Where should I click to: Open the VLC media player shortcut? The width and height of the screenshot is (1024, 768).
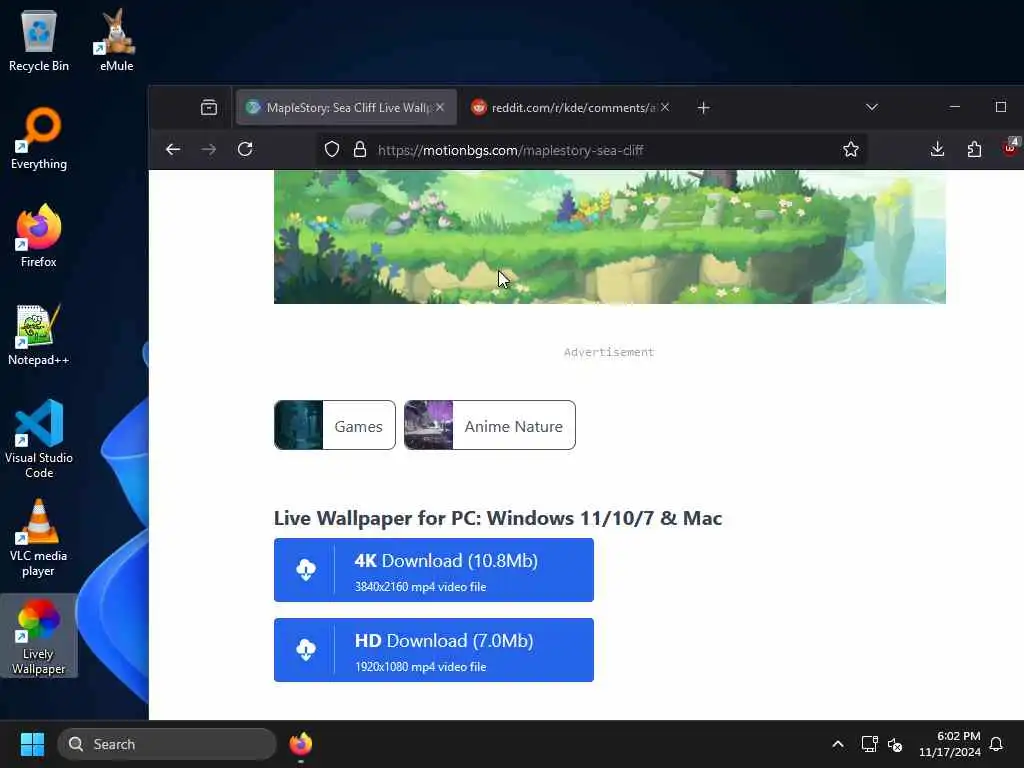39,538
